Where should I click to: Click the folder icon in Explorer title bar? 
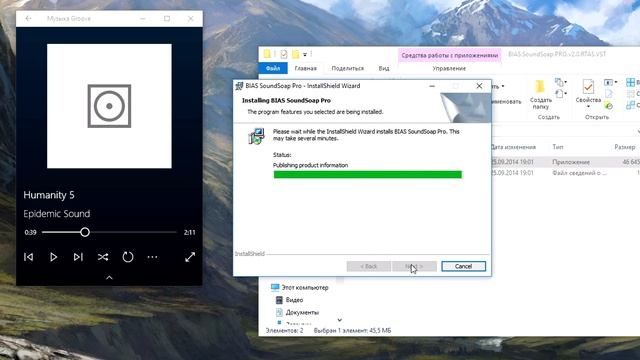pos(267,54)
